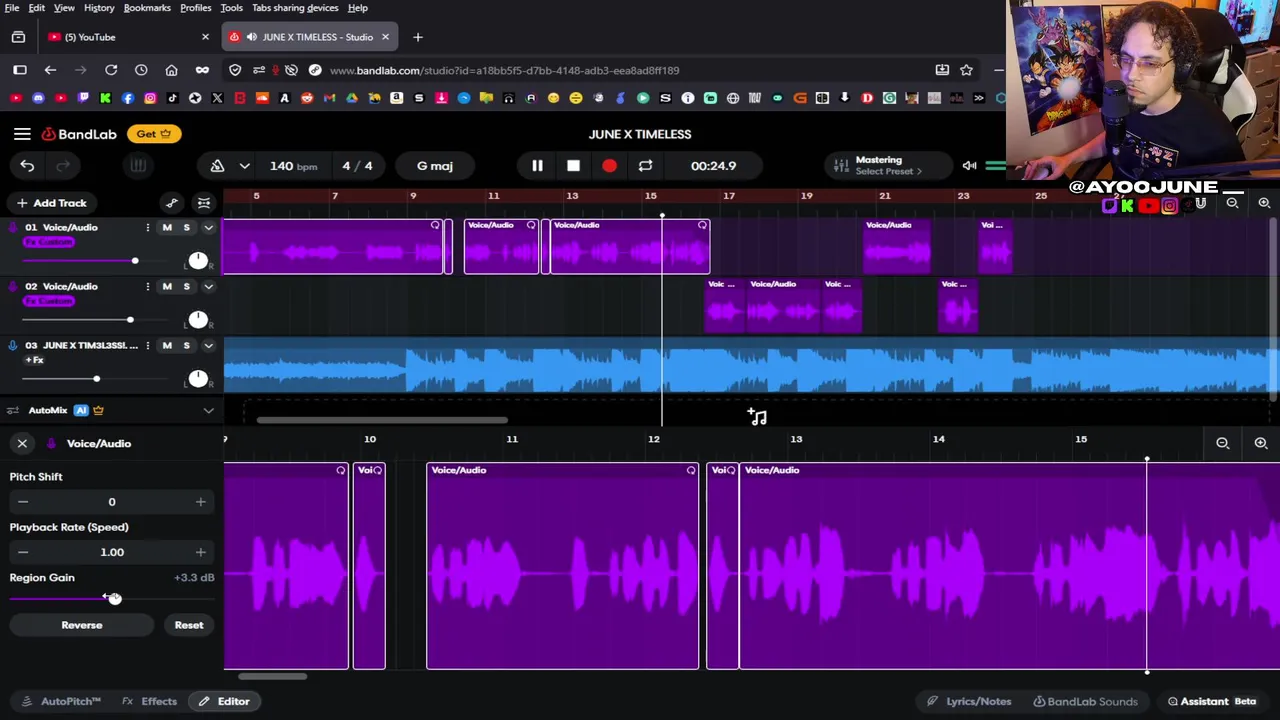Click the undo arrow in the studio toolbar
Image resolution: width=1280 pixels, height=720 pixels.
pyautogui.click(x=27, y=166)
